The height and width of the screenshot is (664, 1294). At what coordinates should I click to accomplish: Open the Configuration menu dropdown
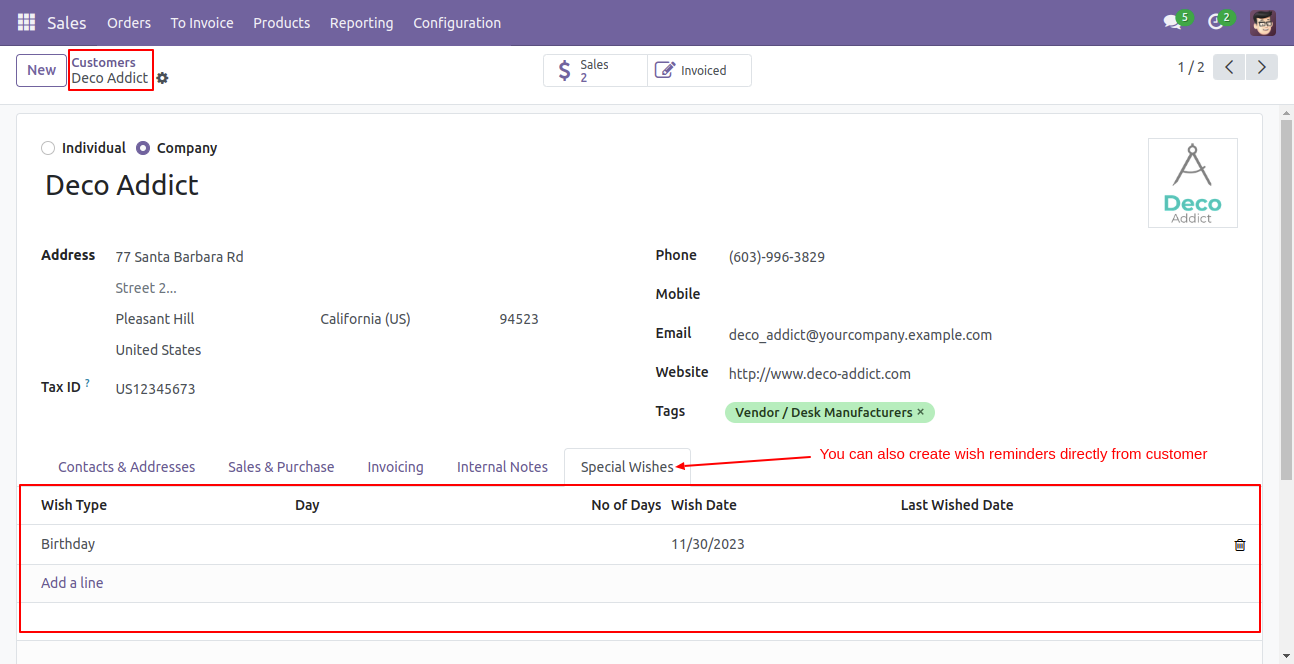457,22
